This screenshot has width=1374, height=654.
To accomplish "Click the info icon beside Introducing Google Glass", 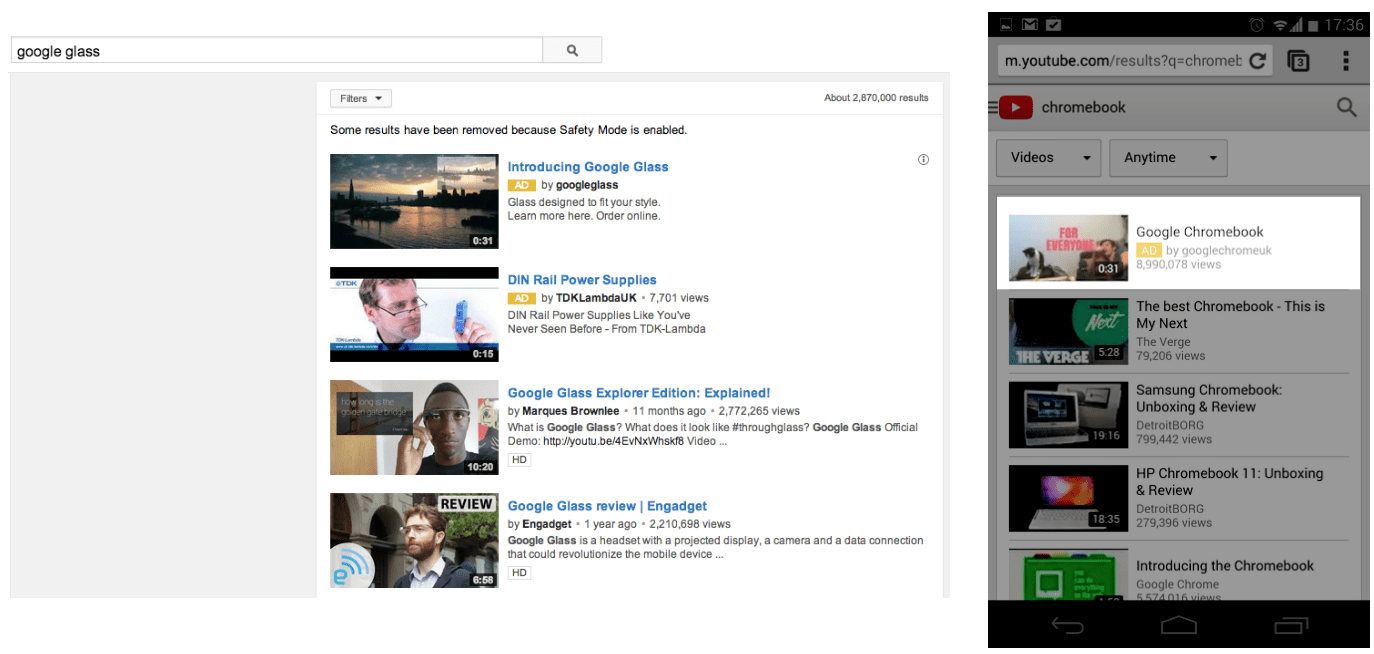I will coord(923,160).
